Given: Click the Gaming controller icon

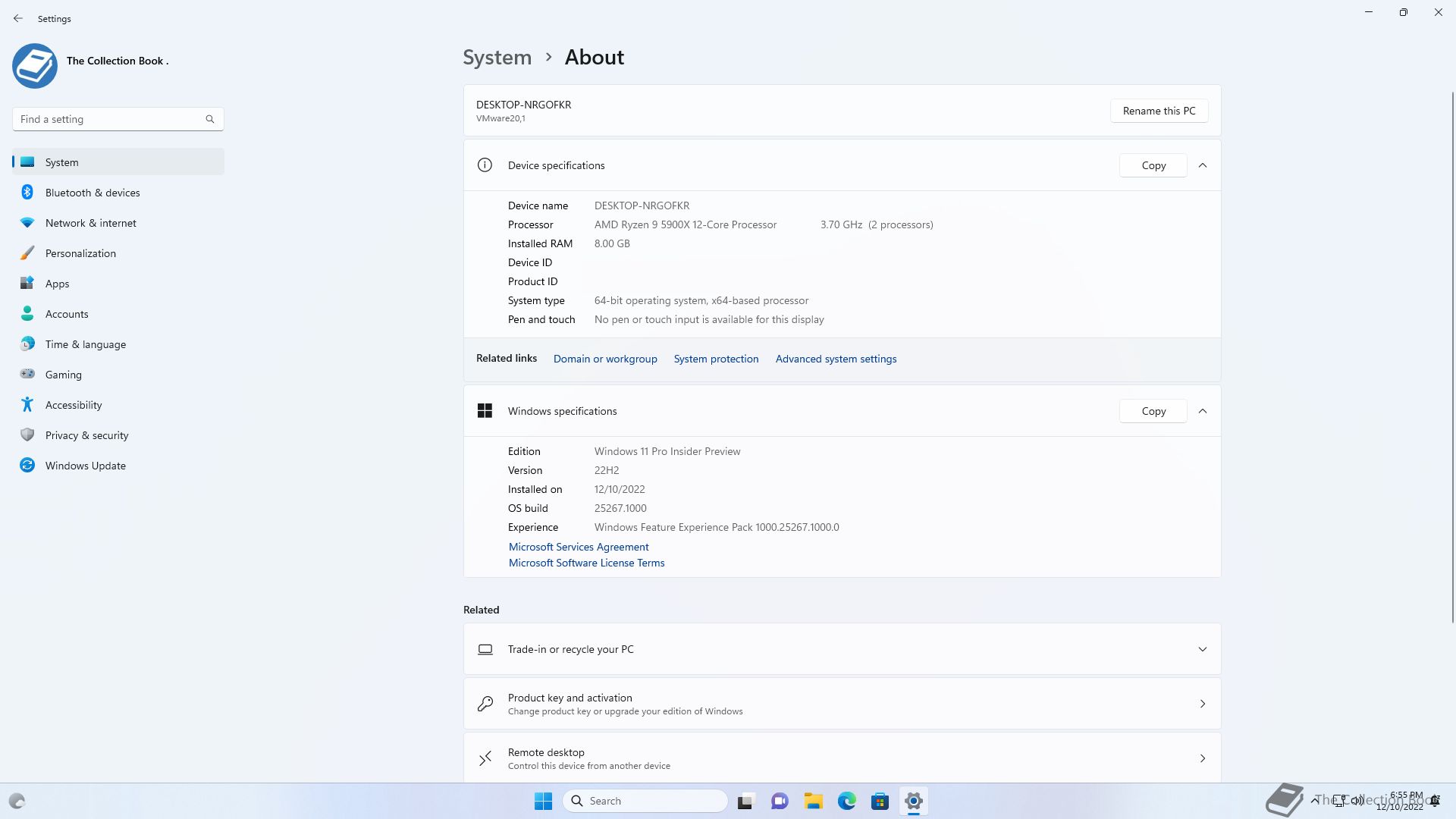Looking at the screenshot, I should pyautogui.click(x=27, y=374).
